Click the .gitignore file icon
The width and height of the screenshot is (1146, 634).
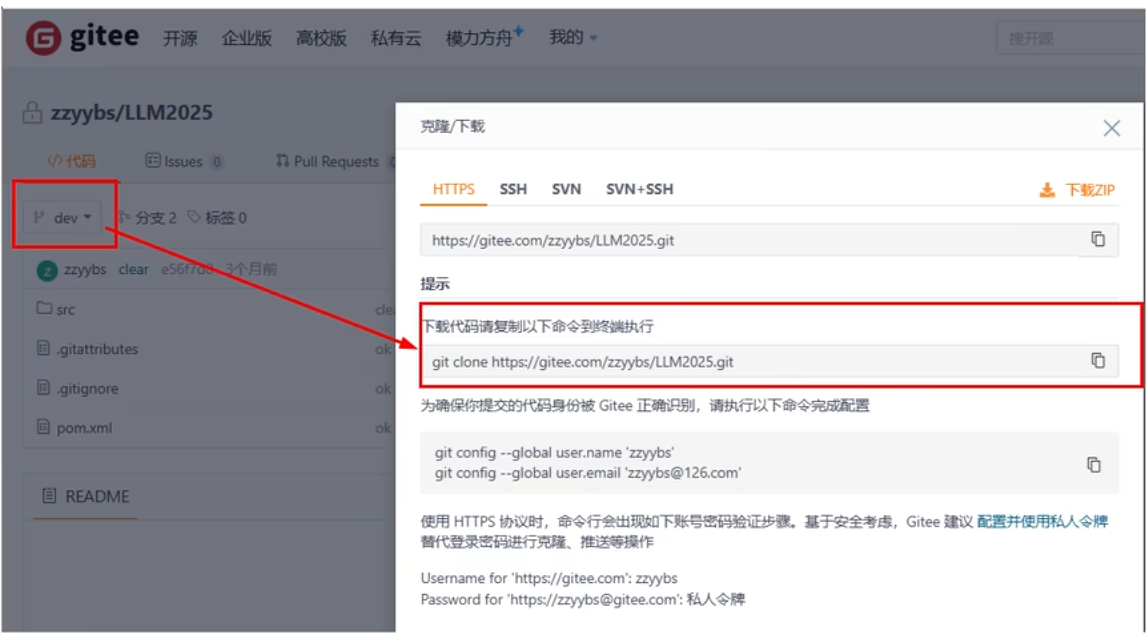tap(44, 388)
